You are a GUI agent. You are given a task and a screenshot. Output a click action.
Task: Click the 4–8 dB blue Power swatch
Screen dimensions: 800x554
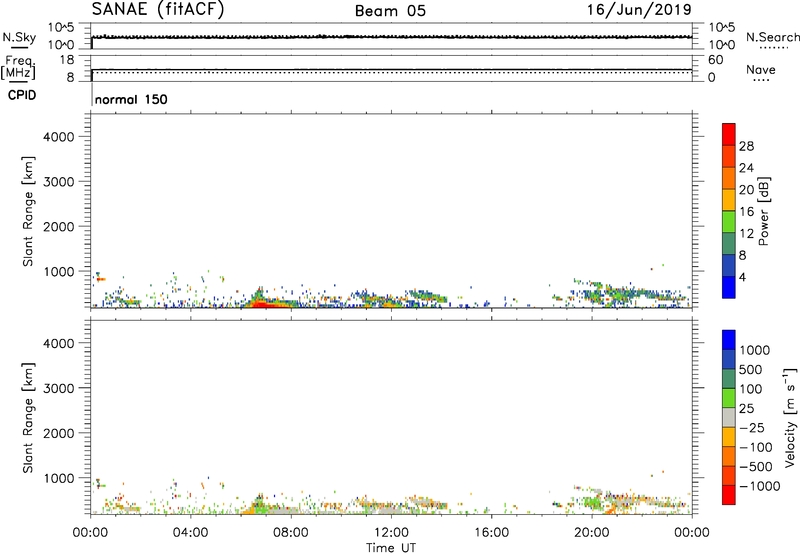[x=729, y=266]
